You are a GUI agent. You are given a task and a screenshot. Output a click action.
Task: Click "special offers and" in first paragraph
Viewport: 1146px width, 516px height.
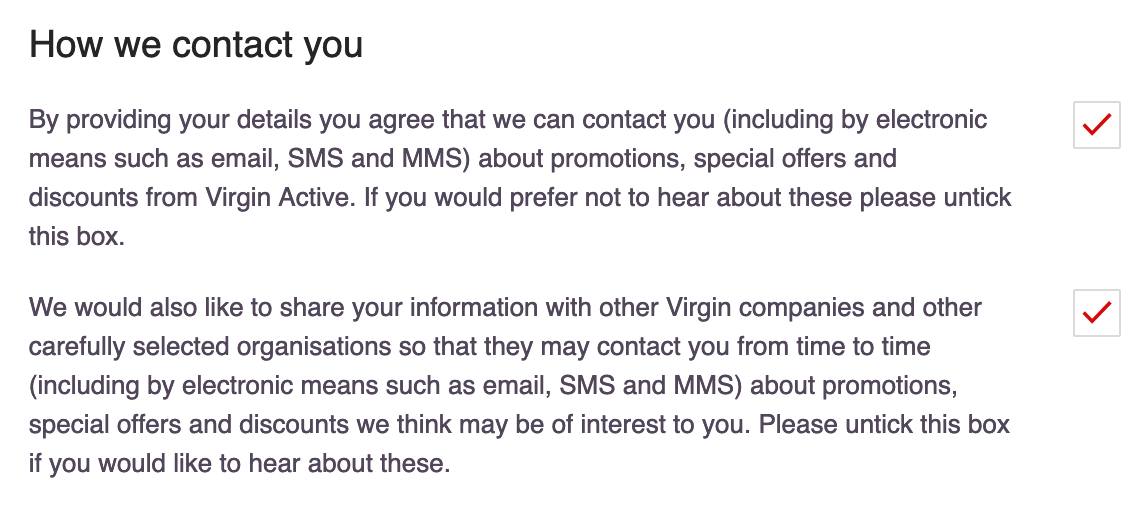(795, 159)
